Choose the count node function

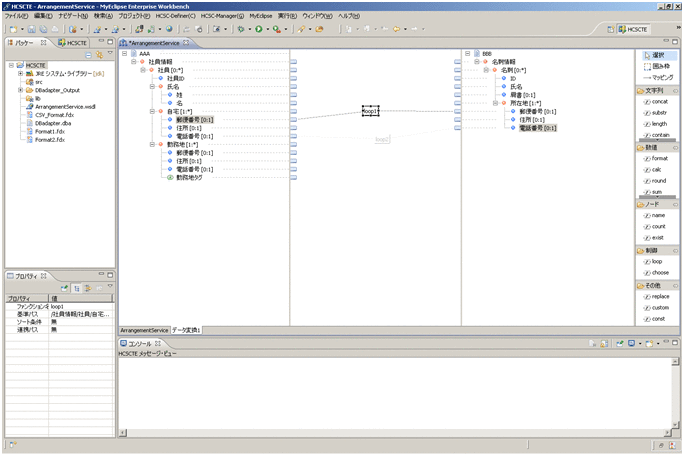pos(657,226)
